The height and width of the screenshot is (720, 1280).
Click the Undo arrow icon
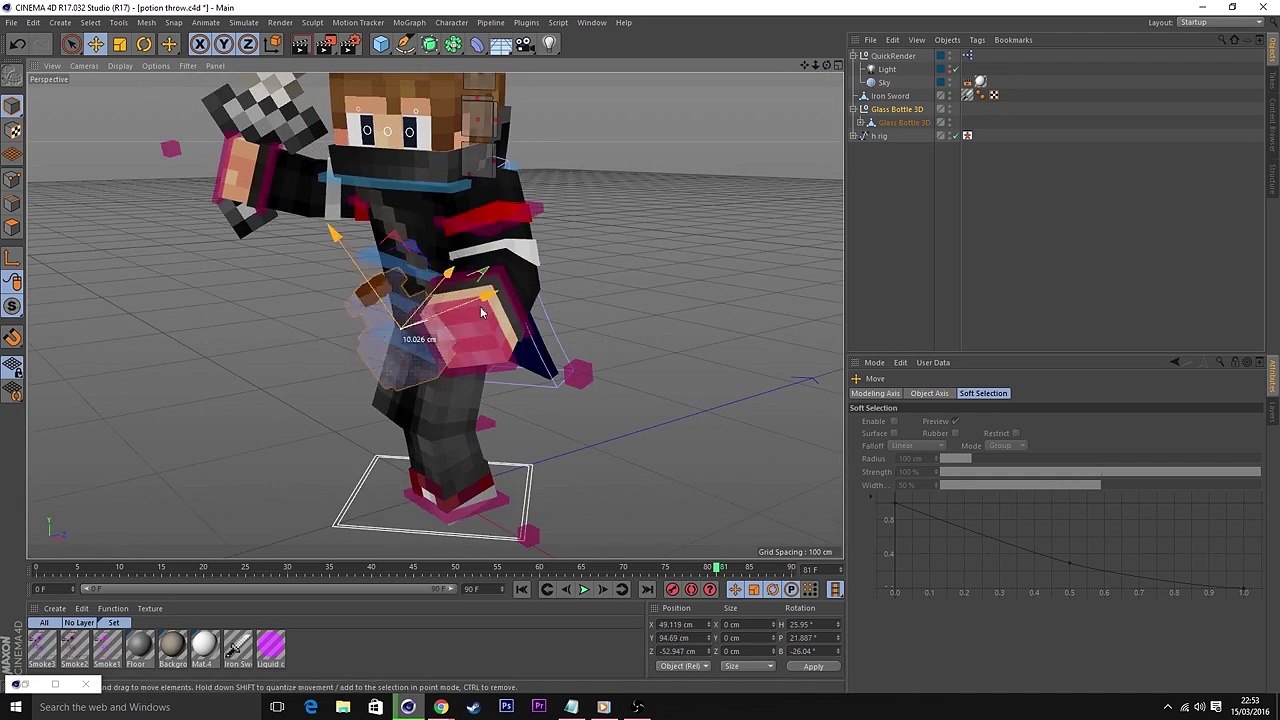click(x=17, y=44)
